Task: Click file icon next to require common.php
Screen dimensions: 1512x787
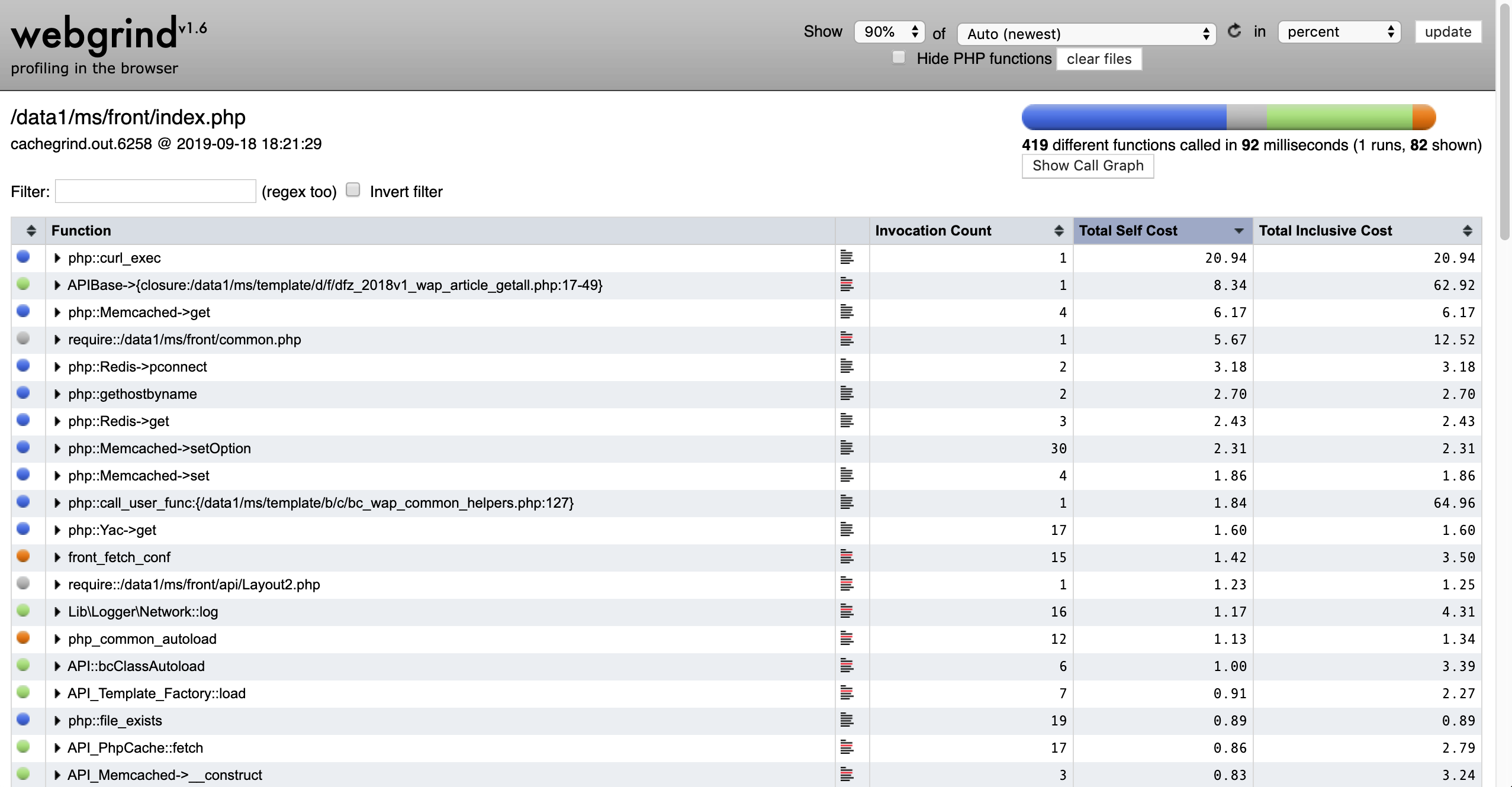Action: pyautogui.click(x=847, y=339)
